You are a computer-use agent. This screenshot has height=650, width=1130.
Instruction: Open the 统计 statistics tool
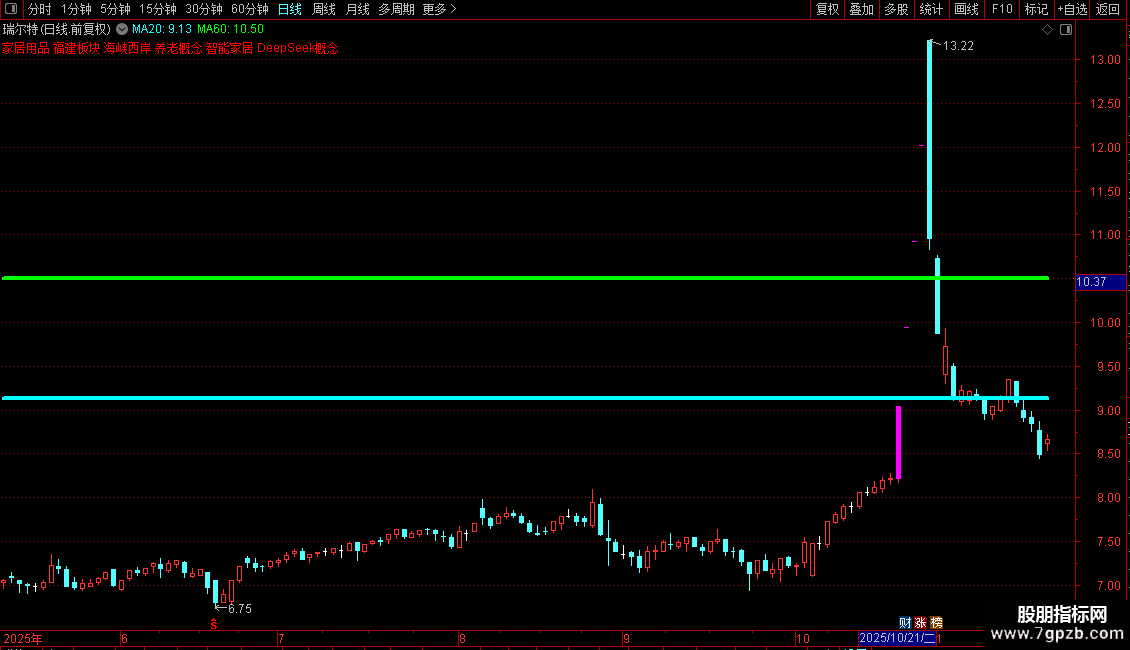pyautogui.click(x=930, y=9)
